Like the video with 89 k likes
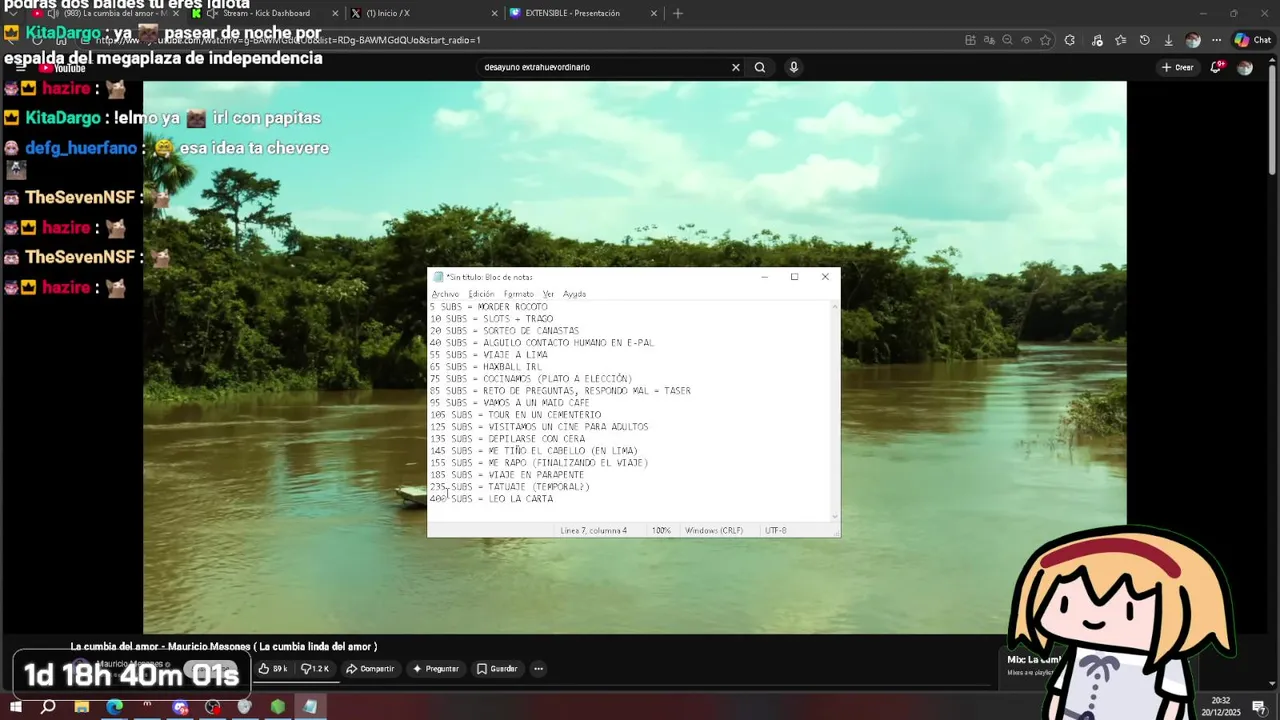The image size is (1280, 720). [272, 668]
